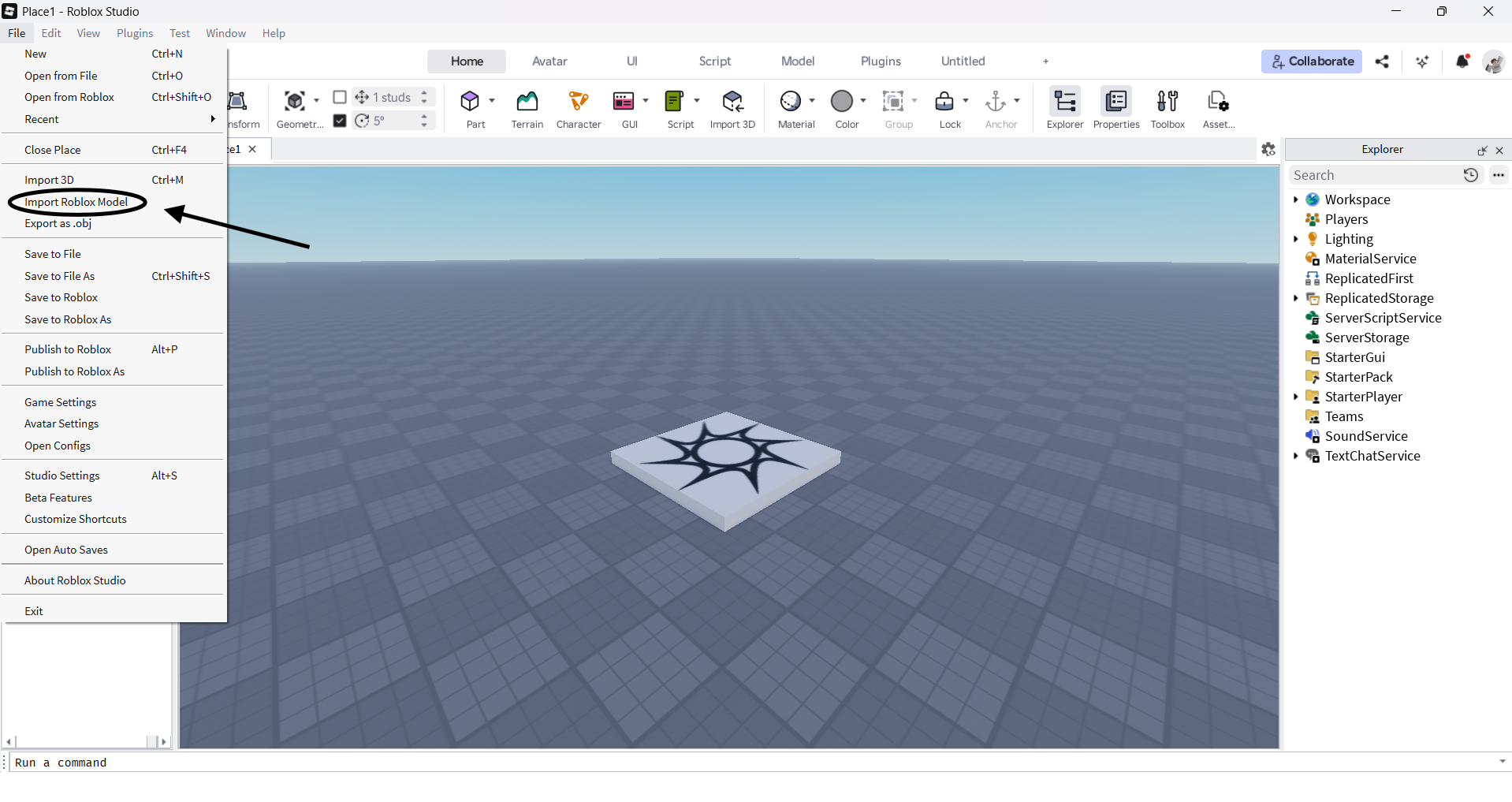Increase rotation snap with the upper stepper arrow
The image size is (1512, 802).
425,116
